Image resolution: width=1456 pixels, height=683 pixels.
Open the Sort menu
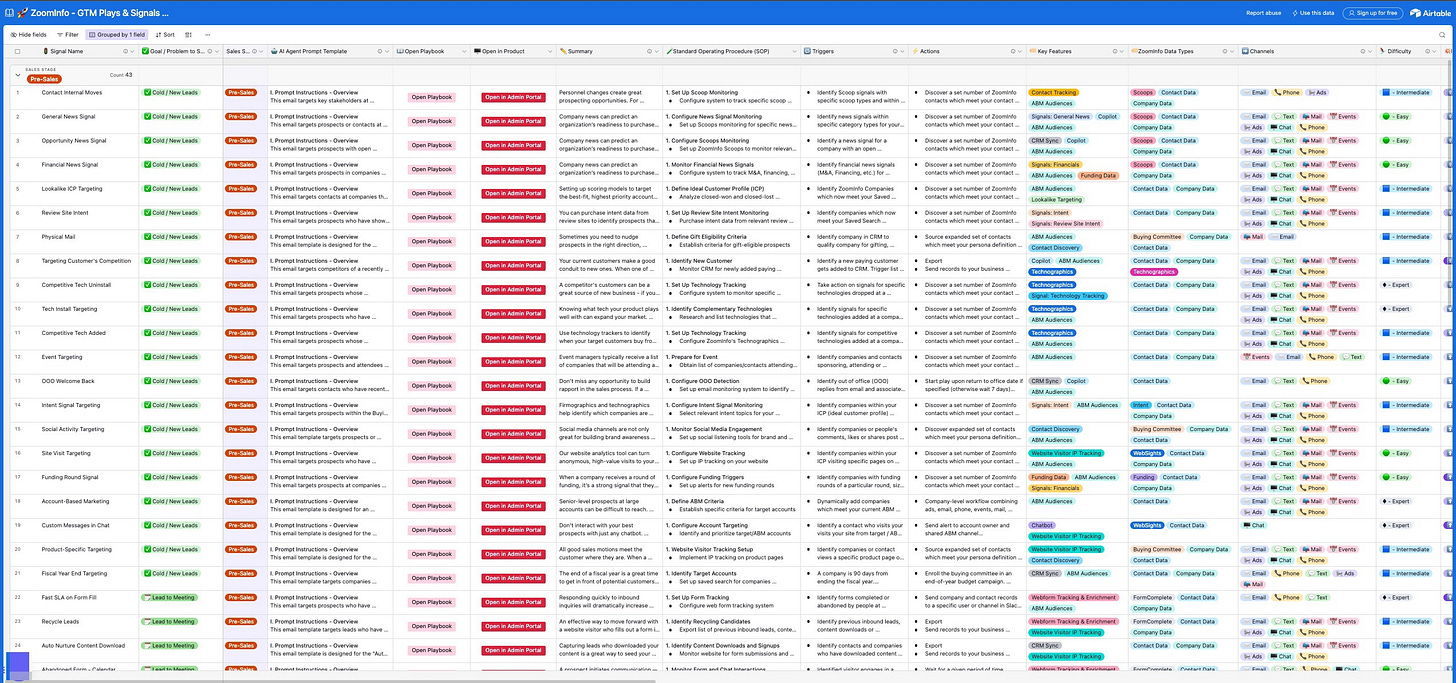click(x=165, y=34)
